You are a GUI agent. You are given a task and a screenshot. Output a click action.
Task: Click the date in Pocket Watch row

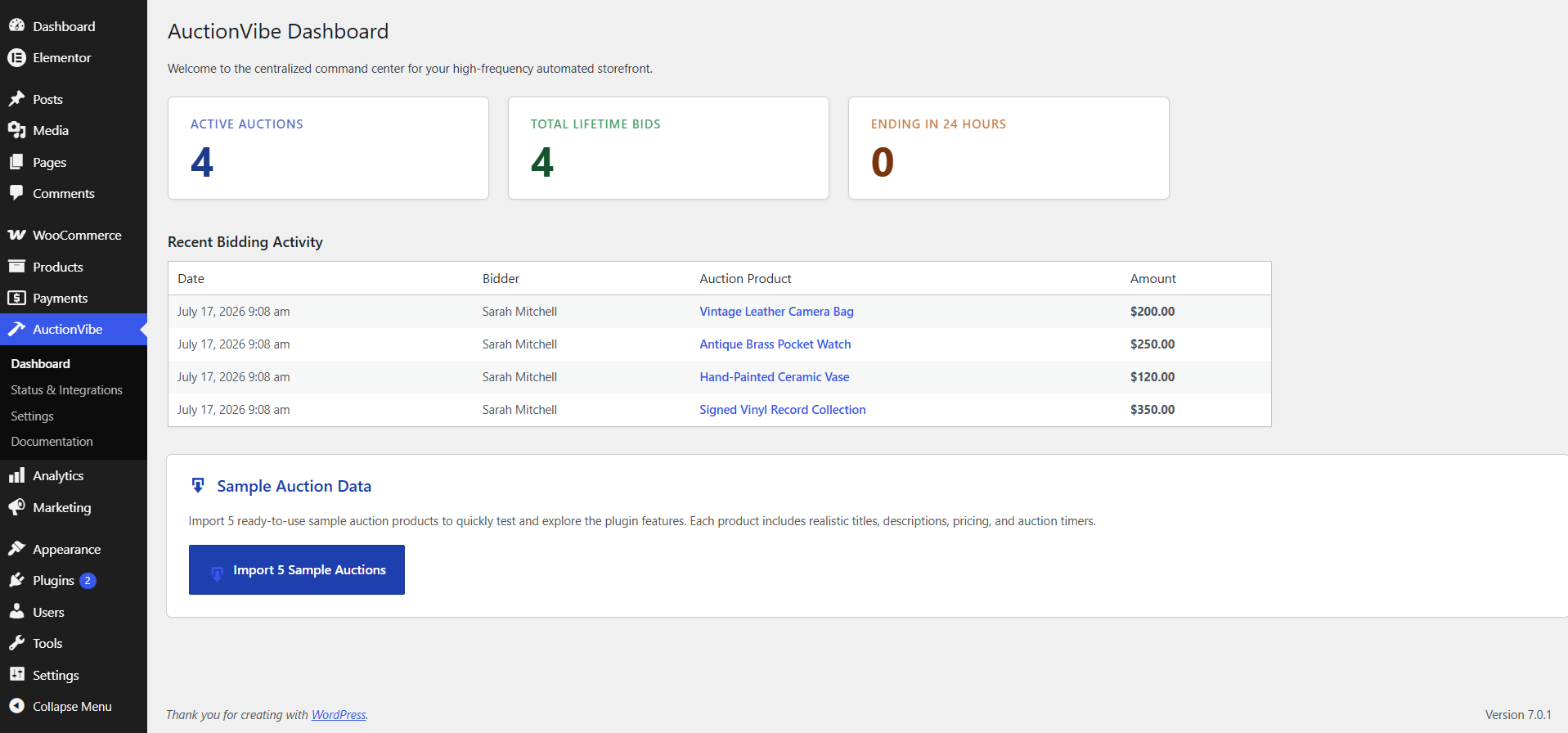pyautogui.click(x=233, y=344)
